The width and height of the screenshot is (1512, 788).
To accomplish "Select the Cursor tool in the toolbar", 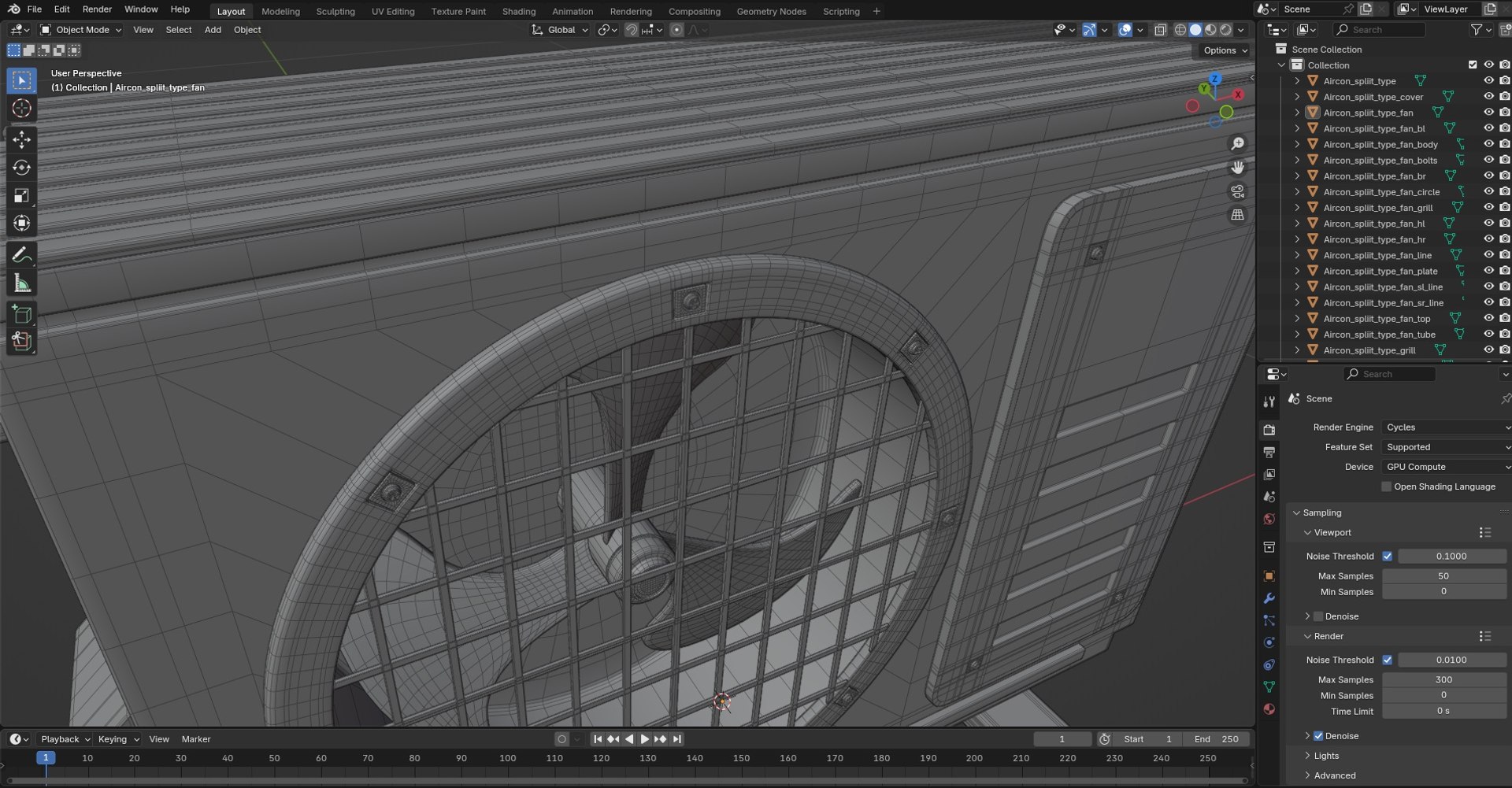I will tap(22, 109).
